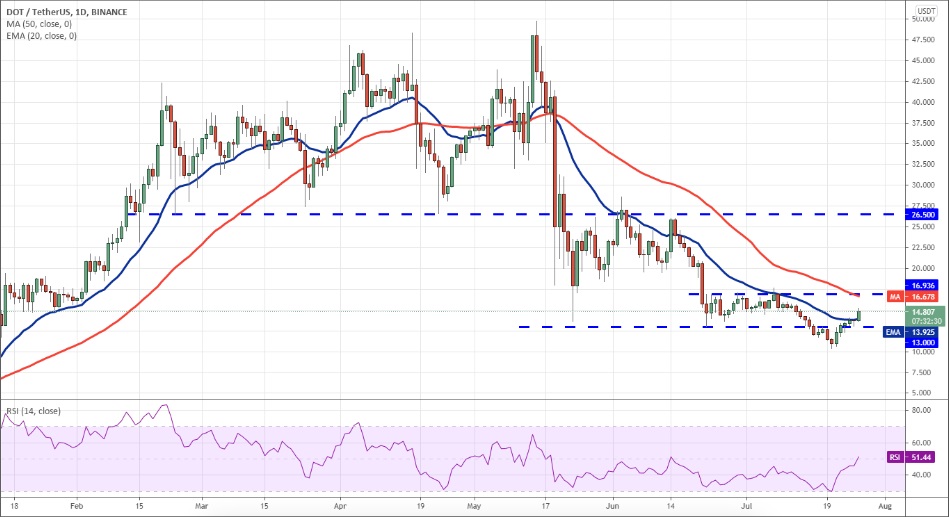Viewport: 949px width, 517px height.
Task: Click the 40.000 price scale label
Action: pyautogui.click(x=922, y=102)
